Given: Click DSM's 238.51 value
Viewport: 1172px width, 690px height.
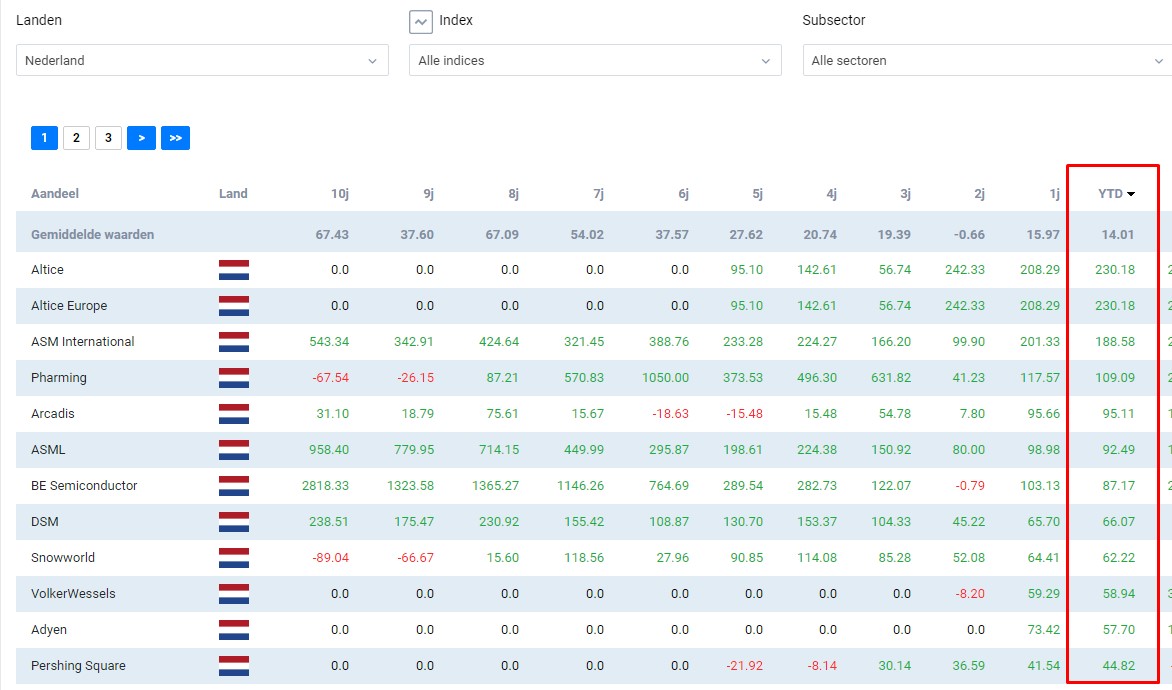Looking at the screenshot, I should (329, 522).
